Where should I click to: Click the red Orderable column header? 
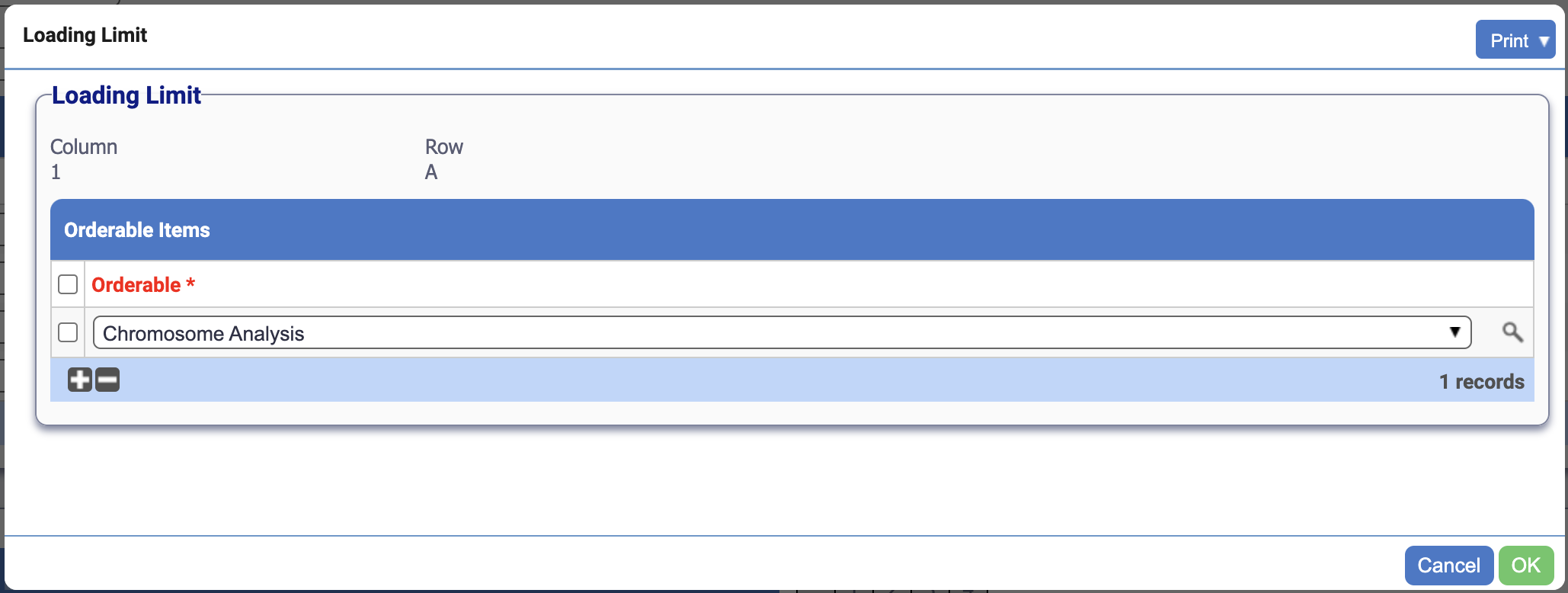tap(143, 284)
